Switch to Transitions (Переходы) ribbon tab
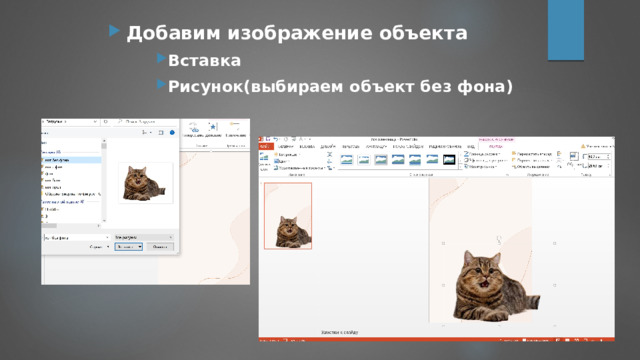Viewport: 640px width, 360px height. click(351, 146)
